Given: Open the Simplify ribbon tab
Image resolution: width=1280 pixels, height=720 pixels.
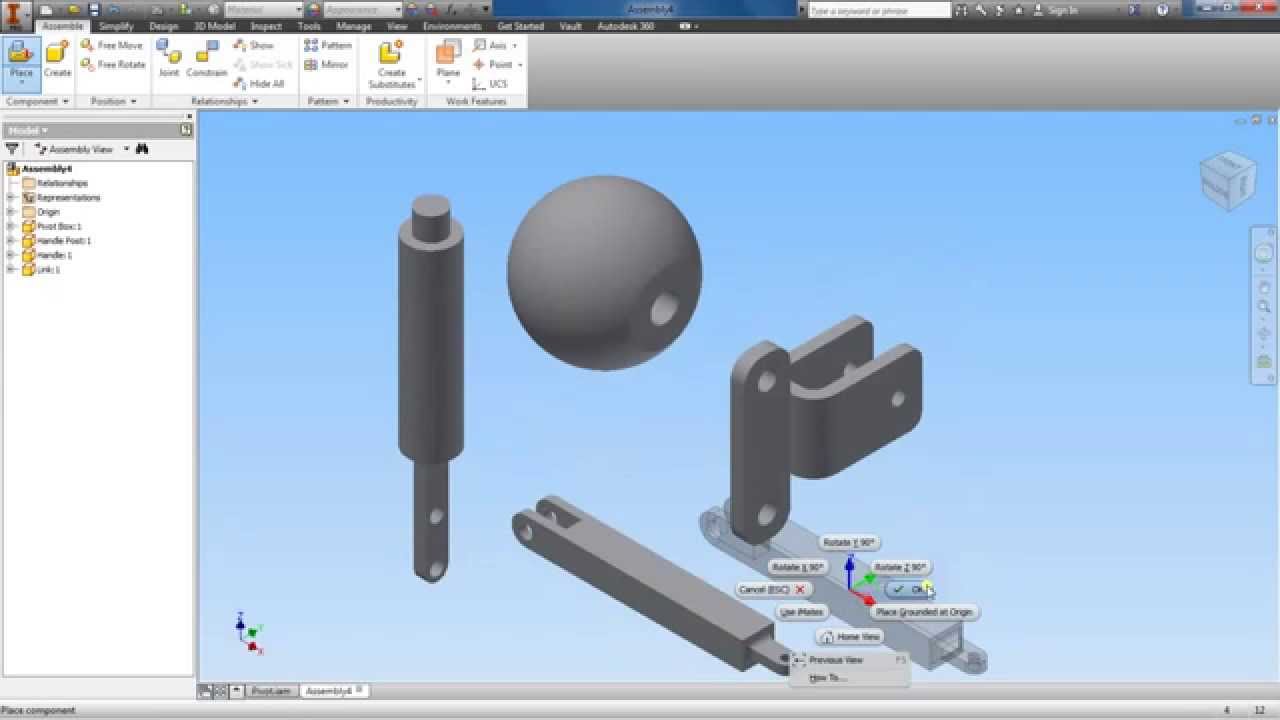Looking at the screenshot, I should [x=116, y=26].
